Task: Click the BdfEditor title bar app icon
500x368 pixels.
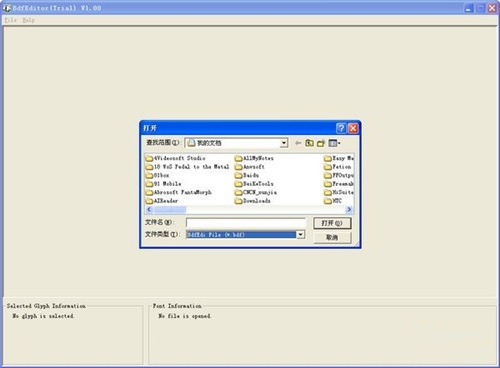Action: (x=7, y=8)
